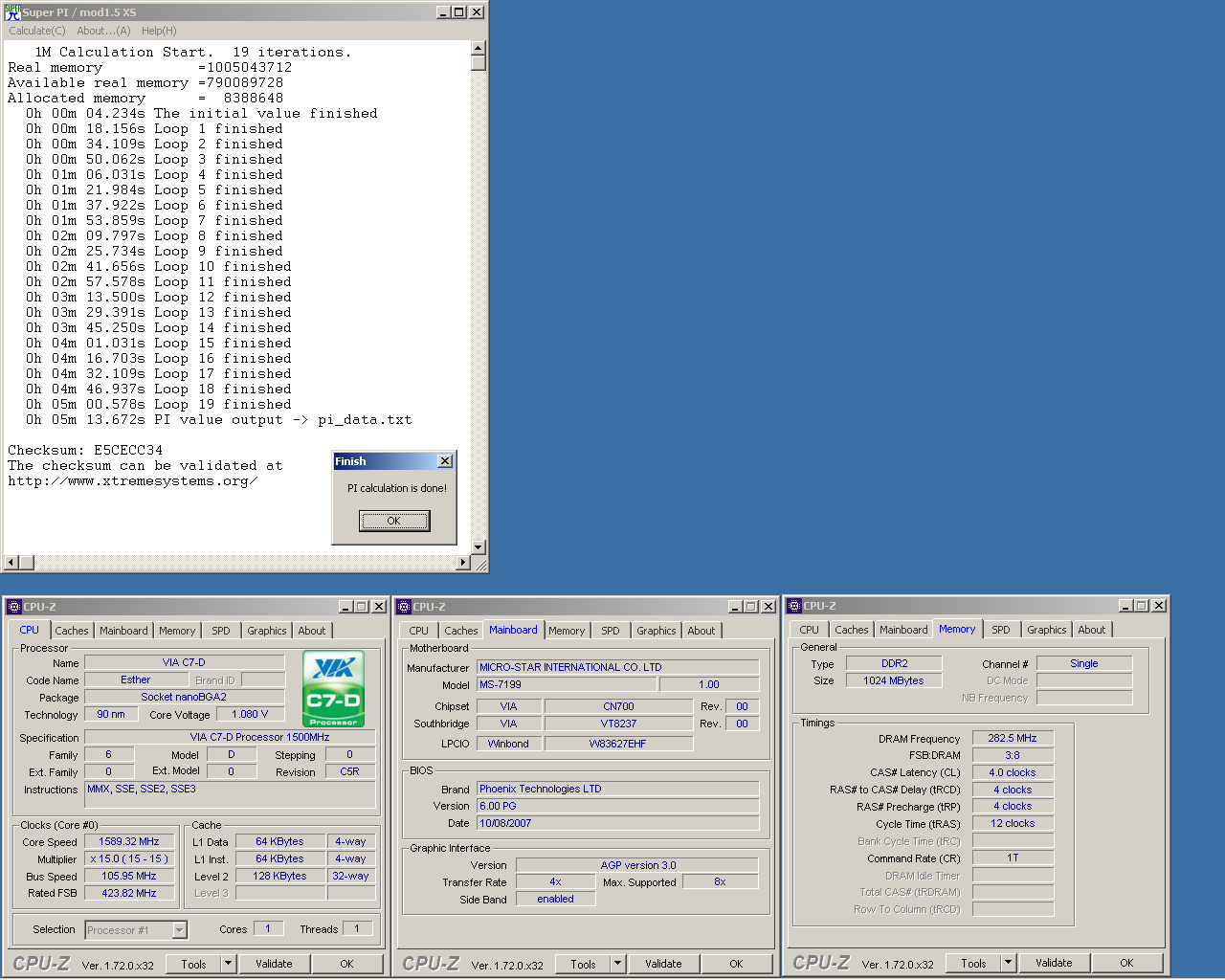The width and height of the screenshot is (1225, 980).
Task: Select the Mainboard tab in the right CPU-Z window
Action: [x=903, y=630]
